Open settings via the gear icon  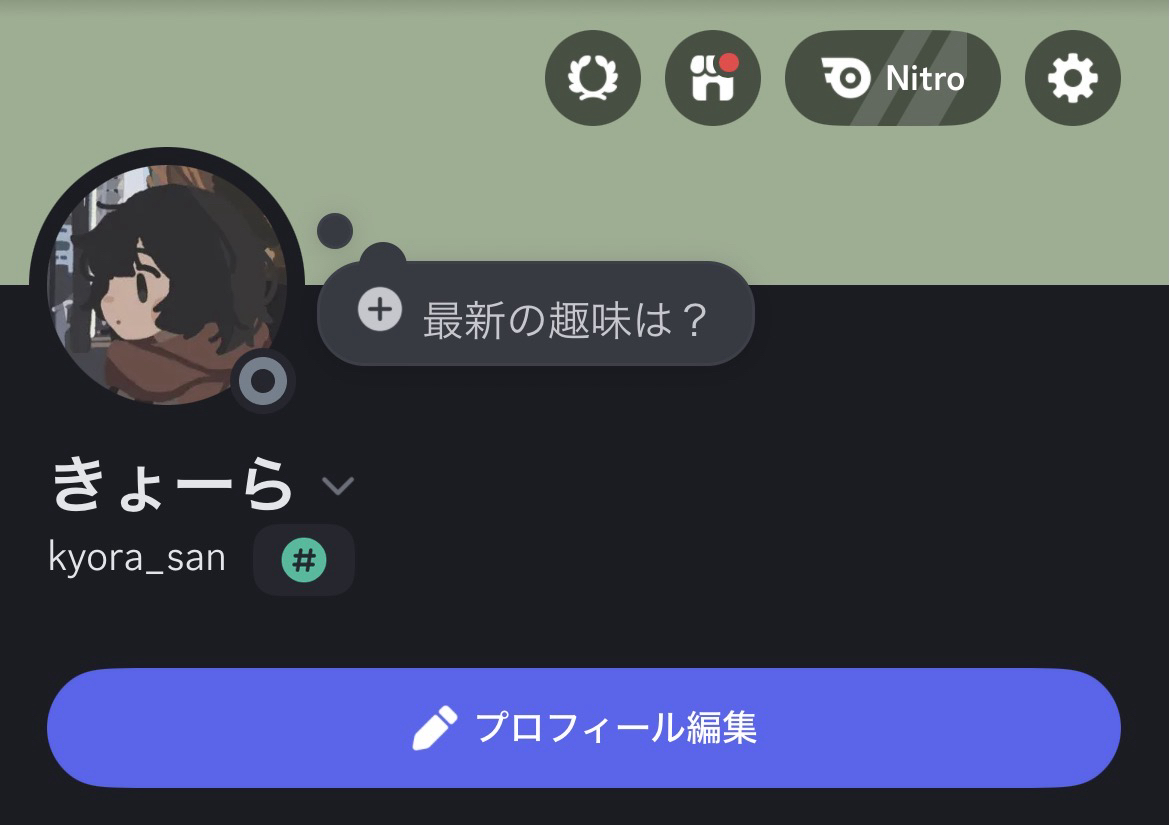point(1072,78)
